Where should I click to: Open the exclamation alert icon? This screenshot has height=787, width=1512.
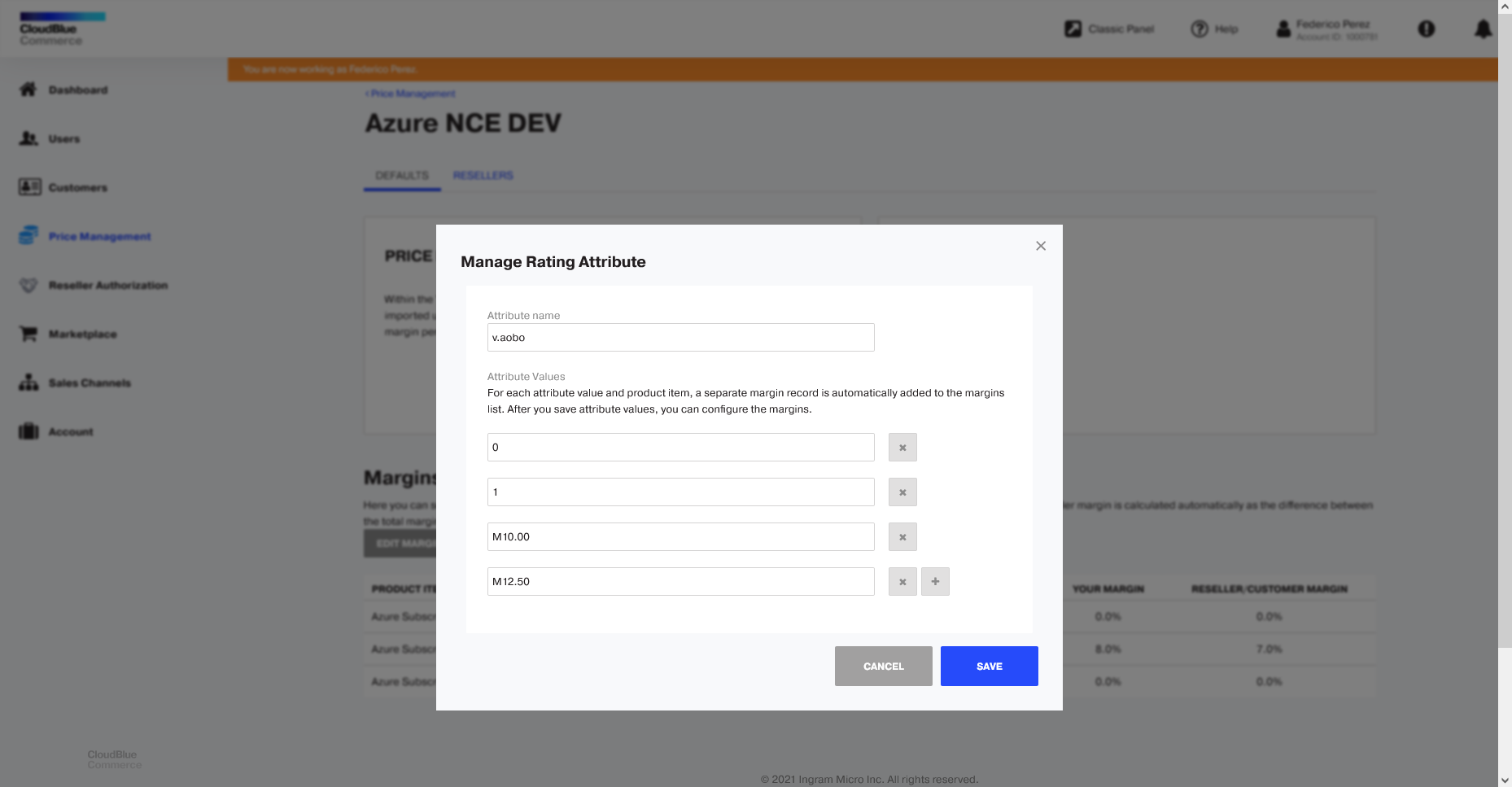click(x=1427, y=28)
